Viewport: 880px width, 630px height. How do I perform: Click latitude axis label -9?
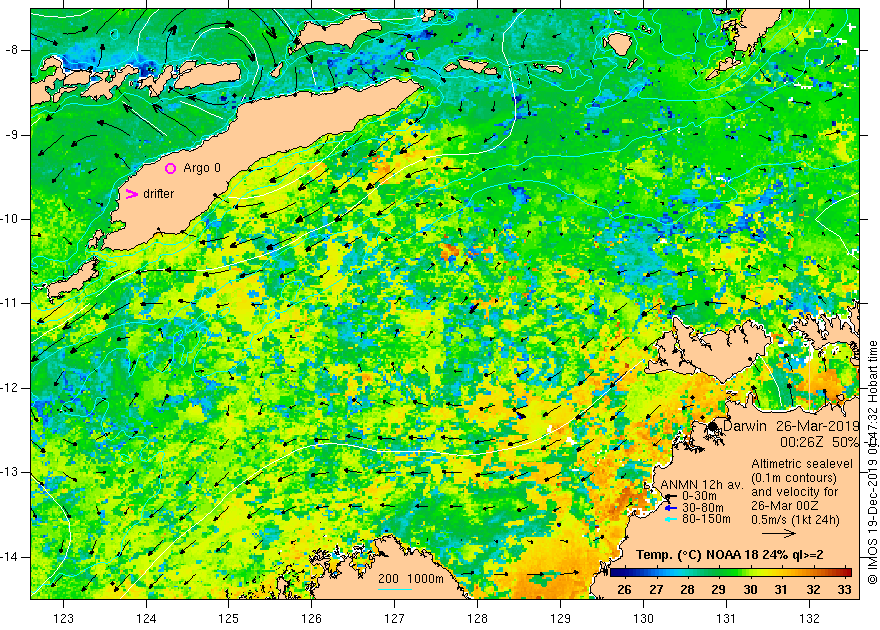(x=12, y=135)
